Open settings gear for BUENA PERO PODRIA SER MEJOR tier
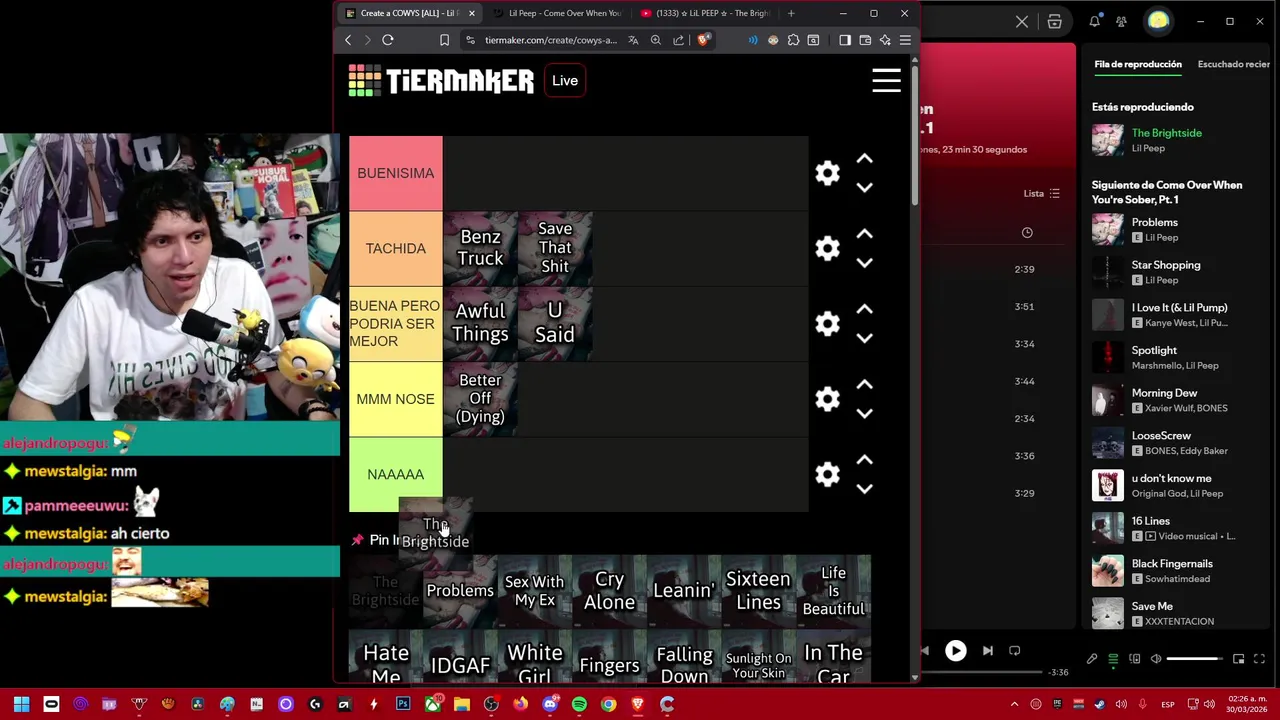Viewport: 1280px width, 720px height. pos(827,324)
